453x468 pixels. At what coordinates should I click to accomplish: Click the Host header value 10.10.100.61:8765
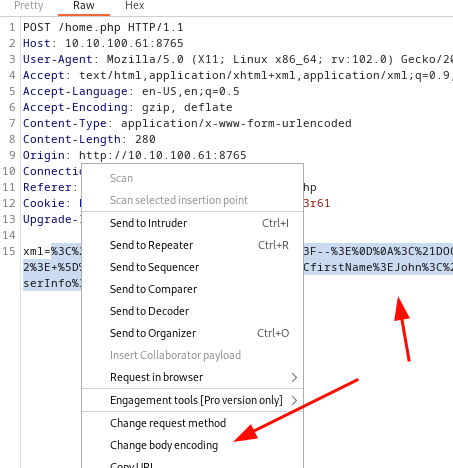tap(124, 43)
